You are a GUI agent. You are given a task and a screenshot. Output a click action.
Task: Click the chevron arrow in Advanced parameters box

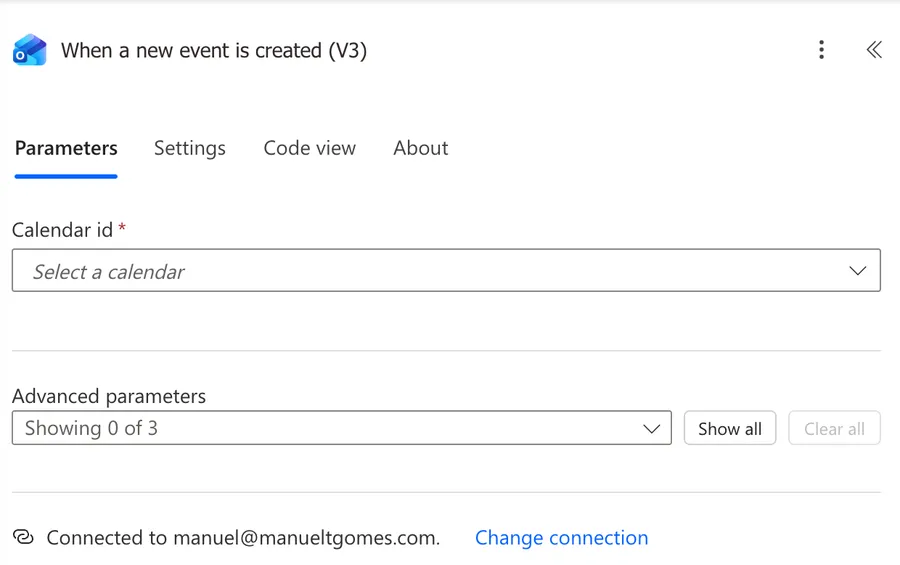pos(651,429)
